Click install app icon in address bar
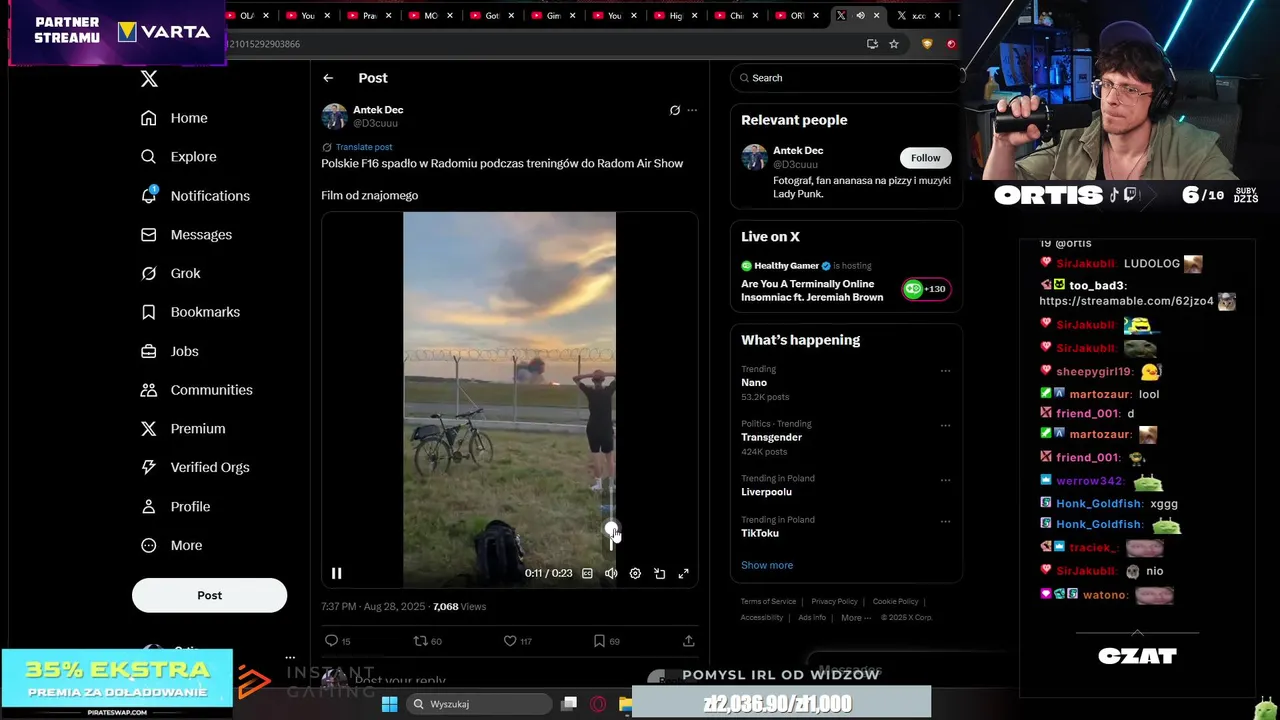1280x720 pixels. pos(872,44)
